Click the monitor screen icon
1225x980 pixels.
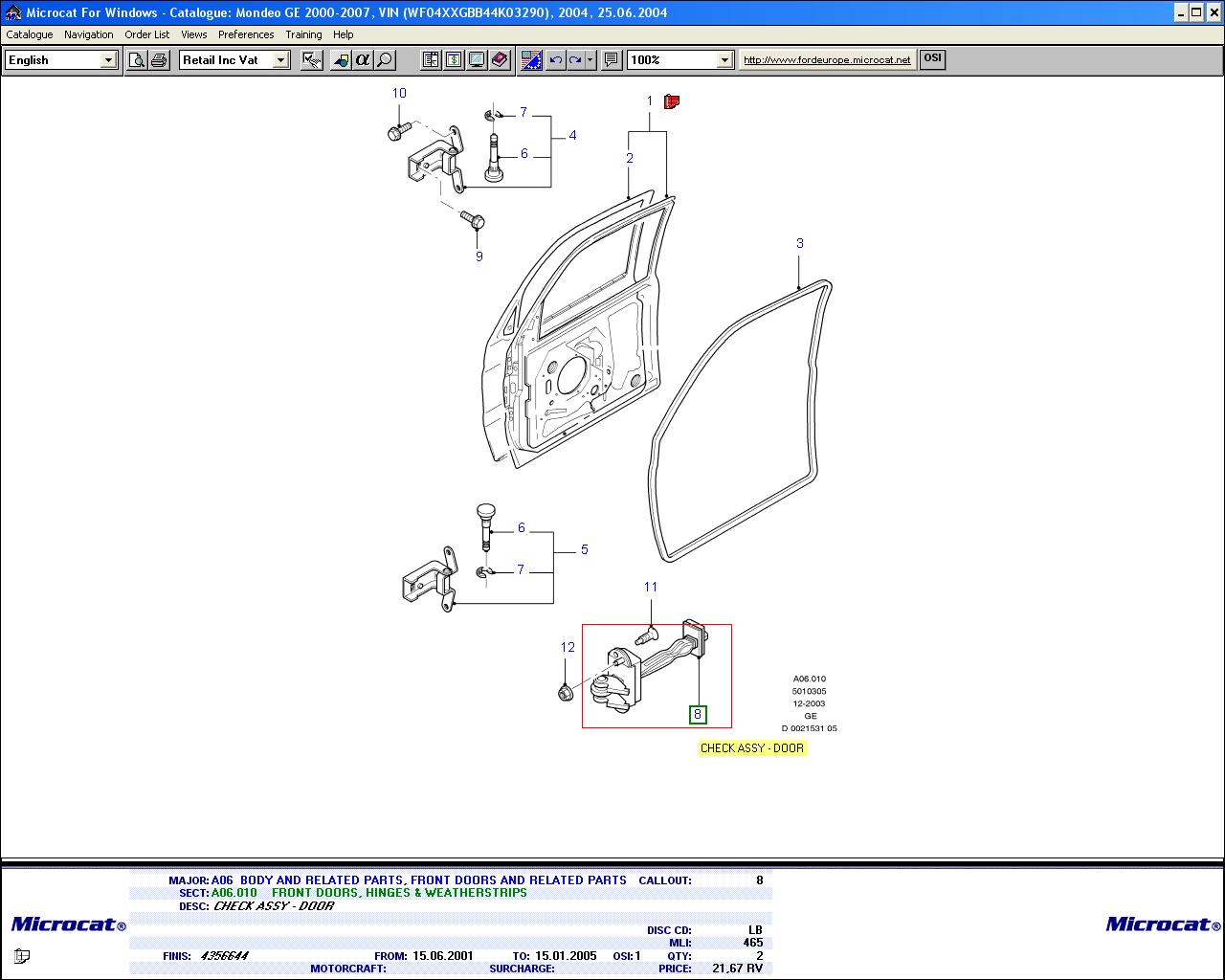point(477,60)
